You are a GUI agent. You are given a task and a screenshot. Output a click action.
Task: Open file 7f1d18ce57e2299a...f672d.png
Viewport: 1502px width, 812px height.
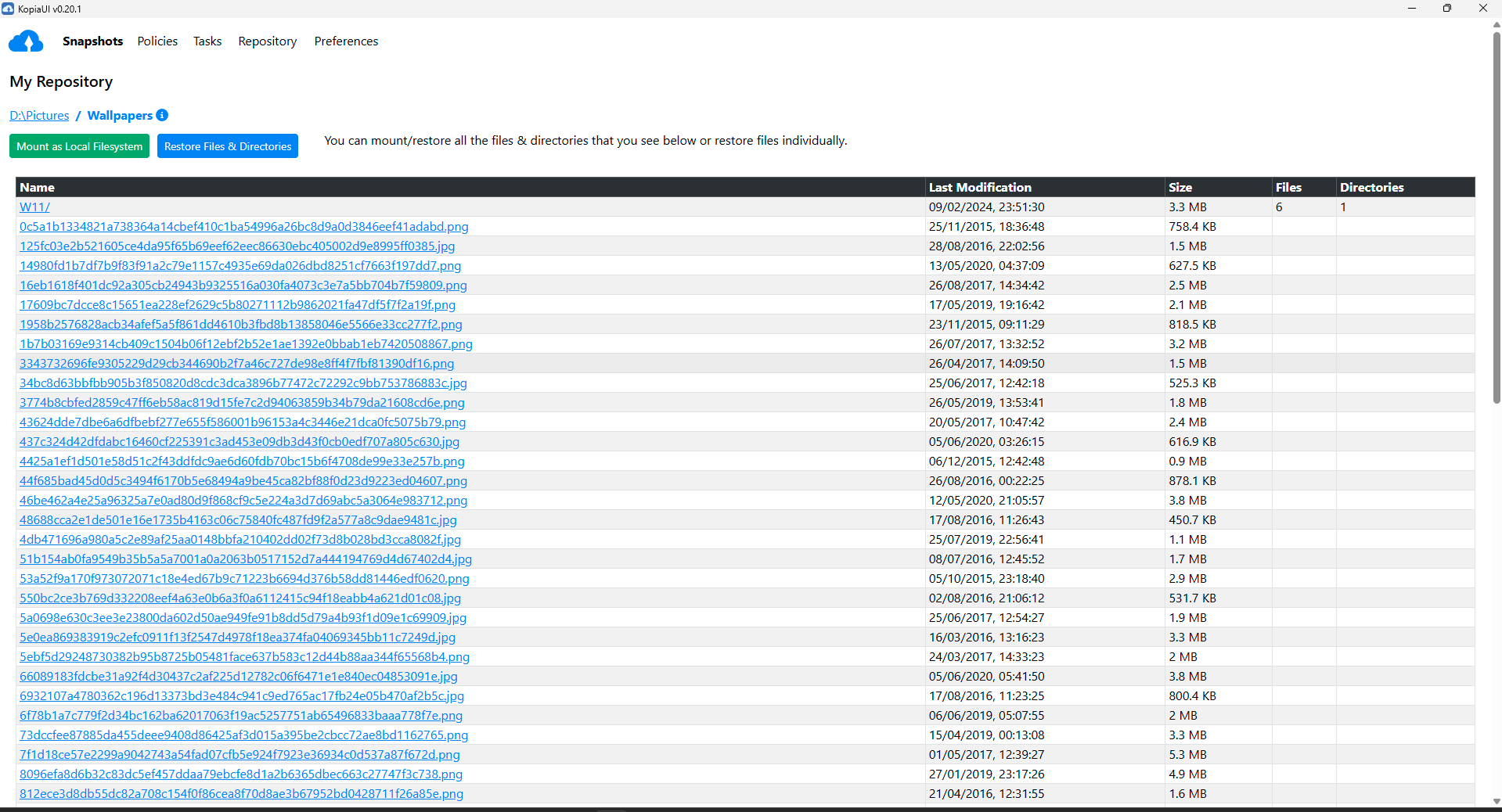coord(240,755)
